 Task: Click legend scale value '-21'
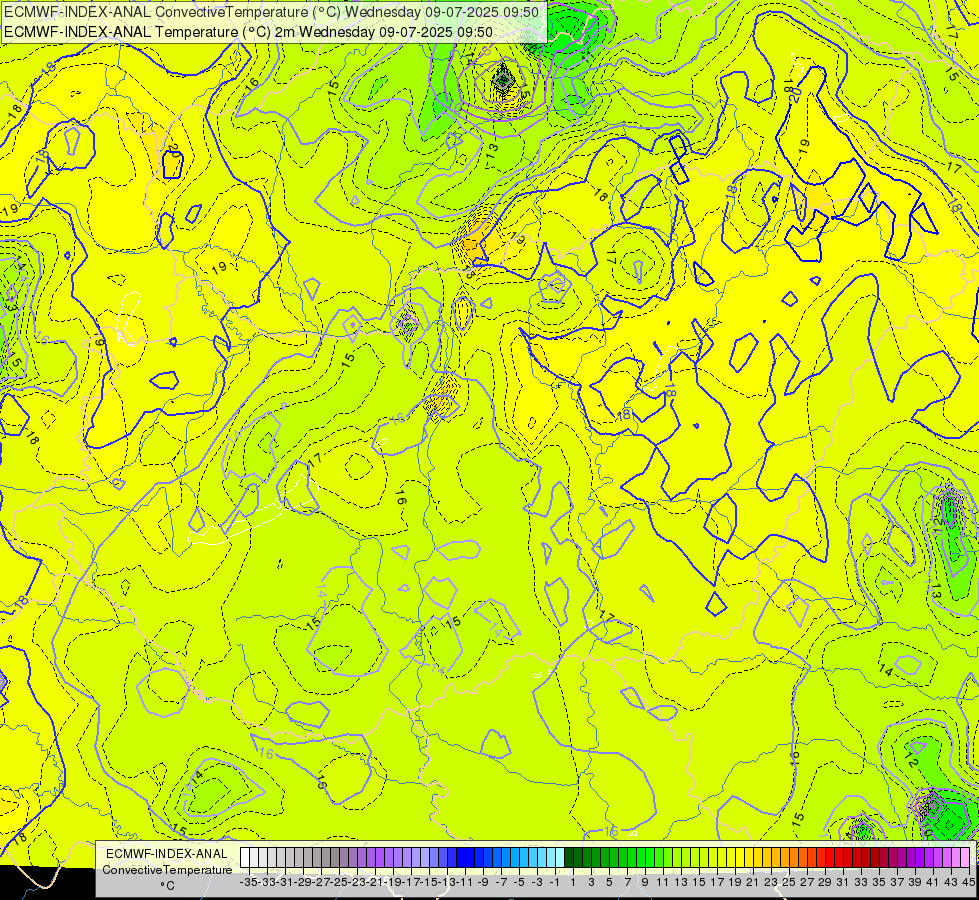click(x=375, y=882)
